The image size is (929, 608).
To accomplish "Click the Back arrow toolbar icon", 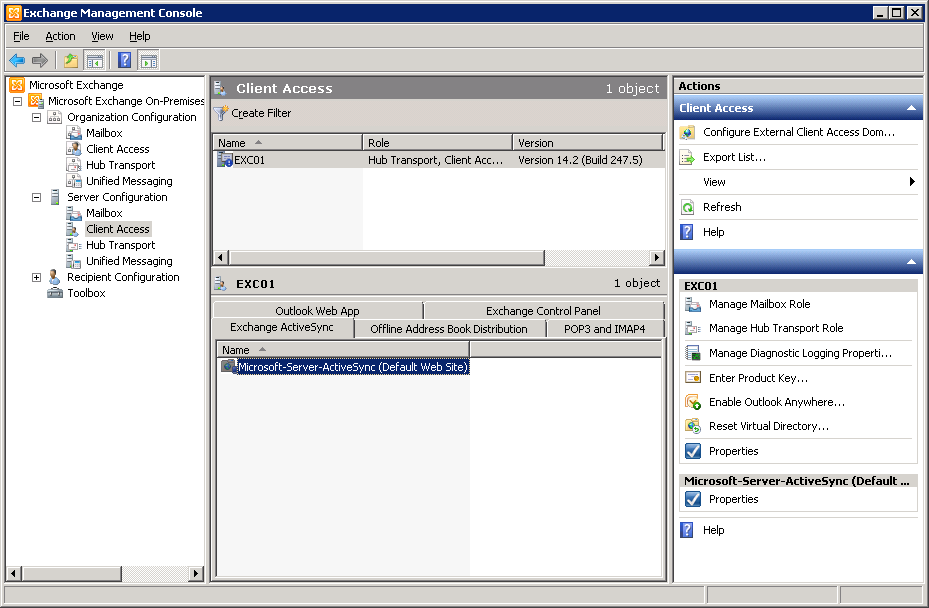I will pos(17,60).
